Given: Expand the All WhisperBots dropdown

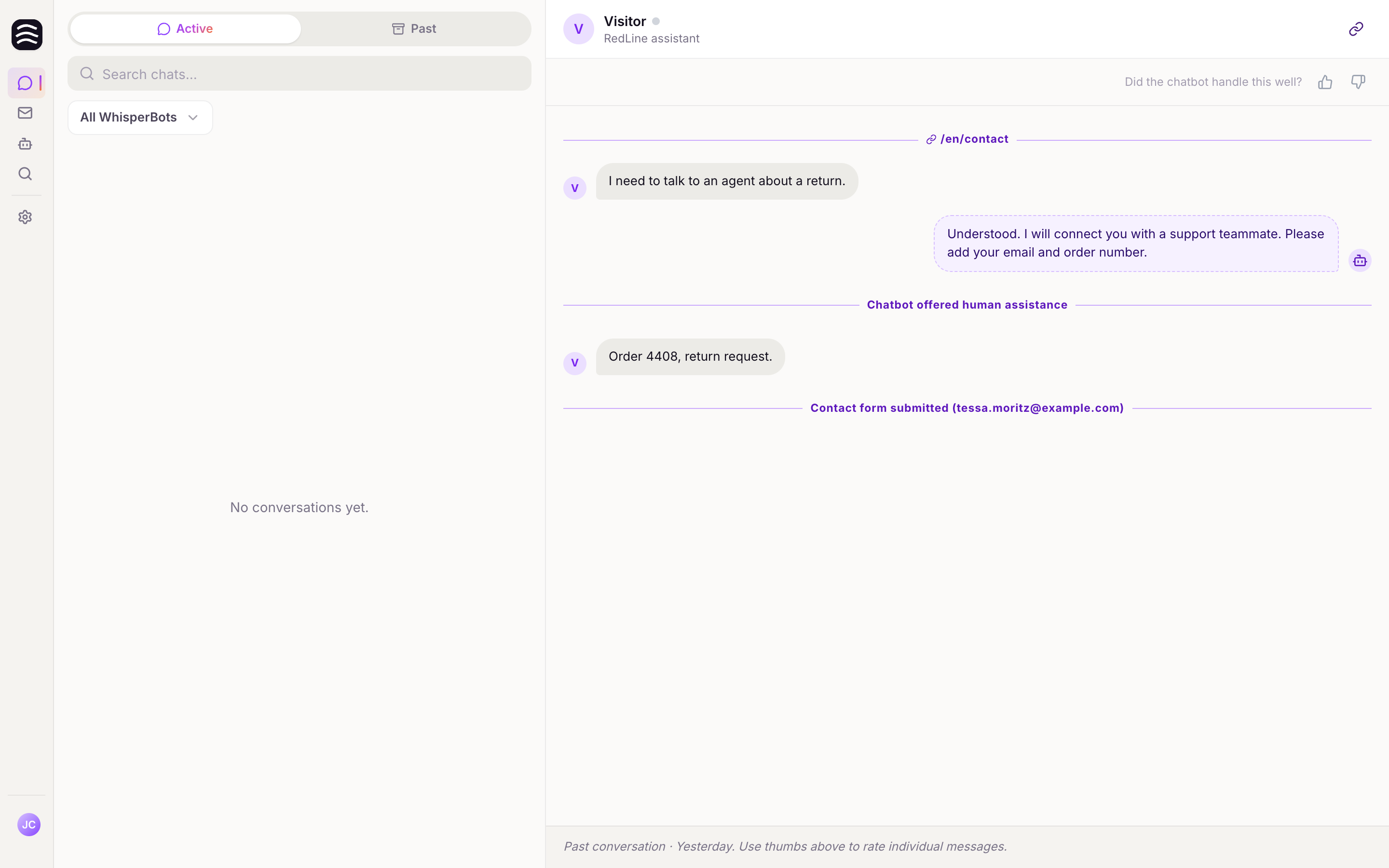Looking at the screenshot, I should pos(140,118).
